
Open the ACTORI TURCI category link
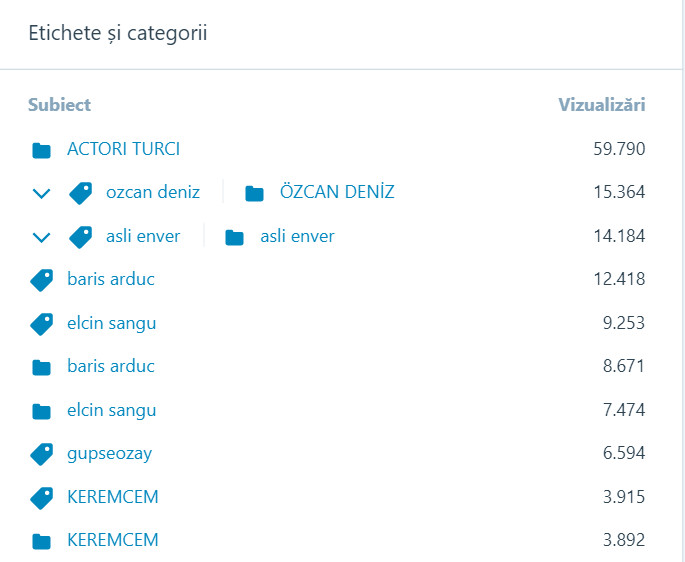(x=123, y=149)
